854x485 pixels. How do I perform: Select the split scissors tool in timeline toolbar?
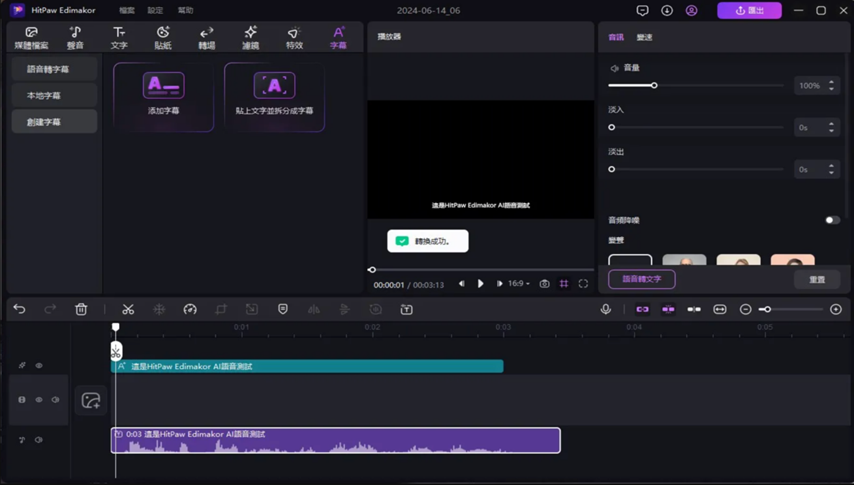tap(128, 310)
